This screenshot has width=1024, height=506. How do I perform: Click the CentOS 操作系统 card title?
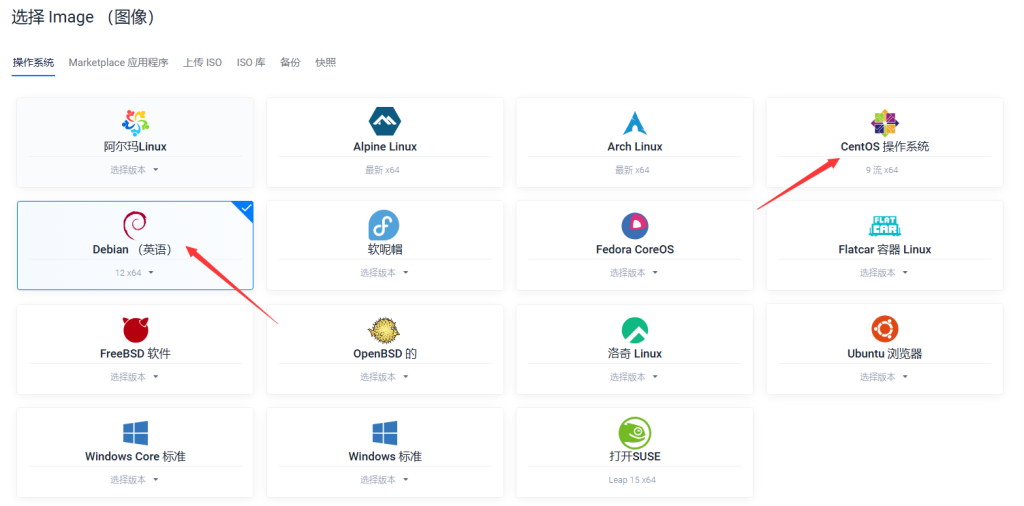tap(885, 147)
